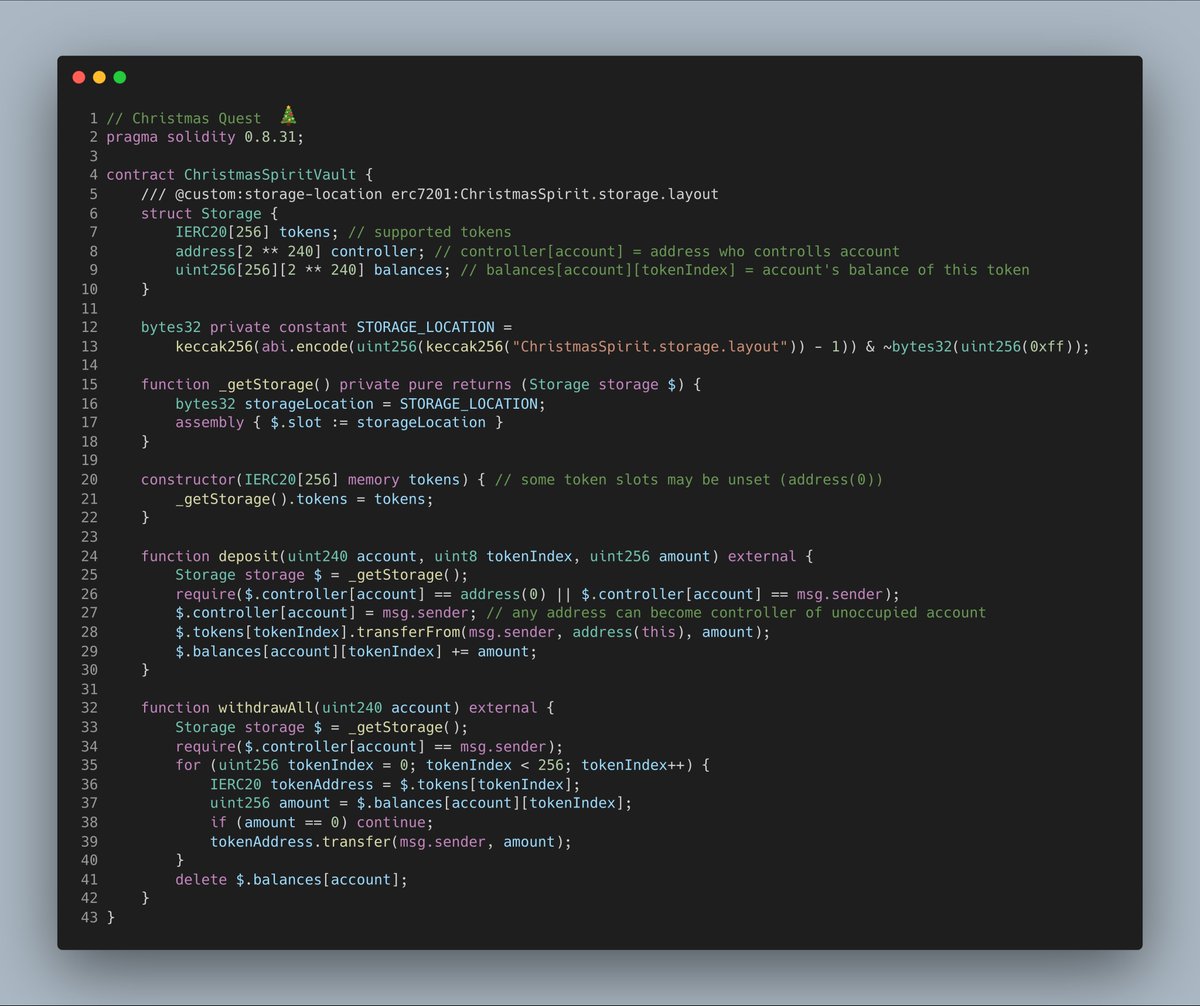Click the yellow minimize window dot

pyautogui.click(x=99, y=77)
